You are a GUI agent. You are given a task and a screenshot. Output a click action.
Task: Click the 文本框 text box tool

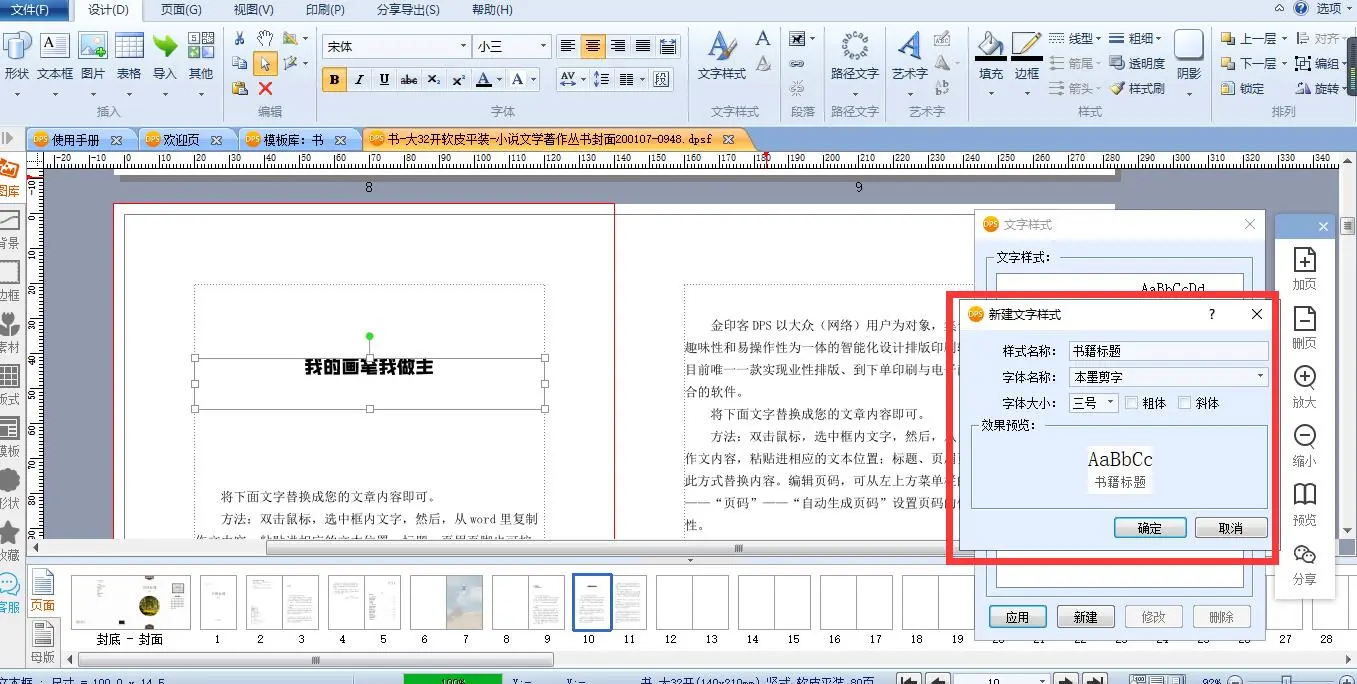[x=54, y=56]
